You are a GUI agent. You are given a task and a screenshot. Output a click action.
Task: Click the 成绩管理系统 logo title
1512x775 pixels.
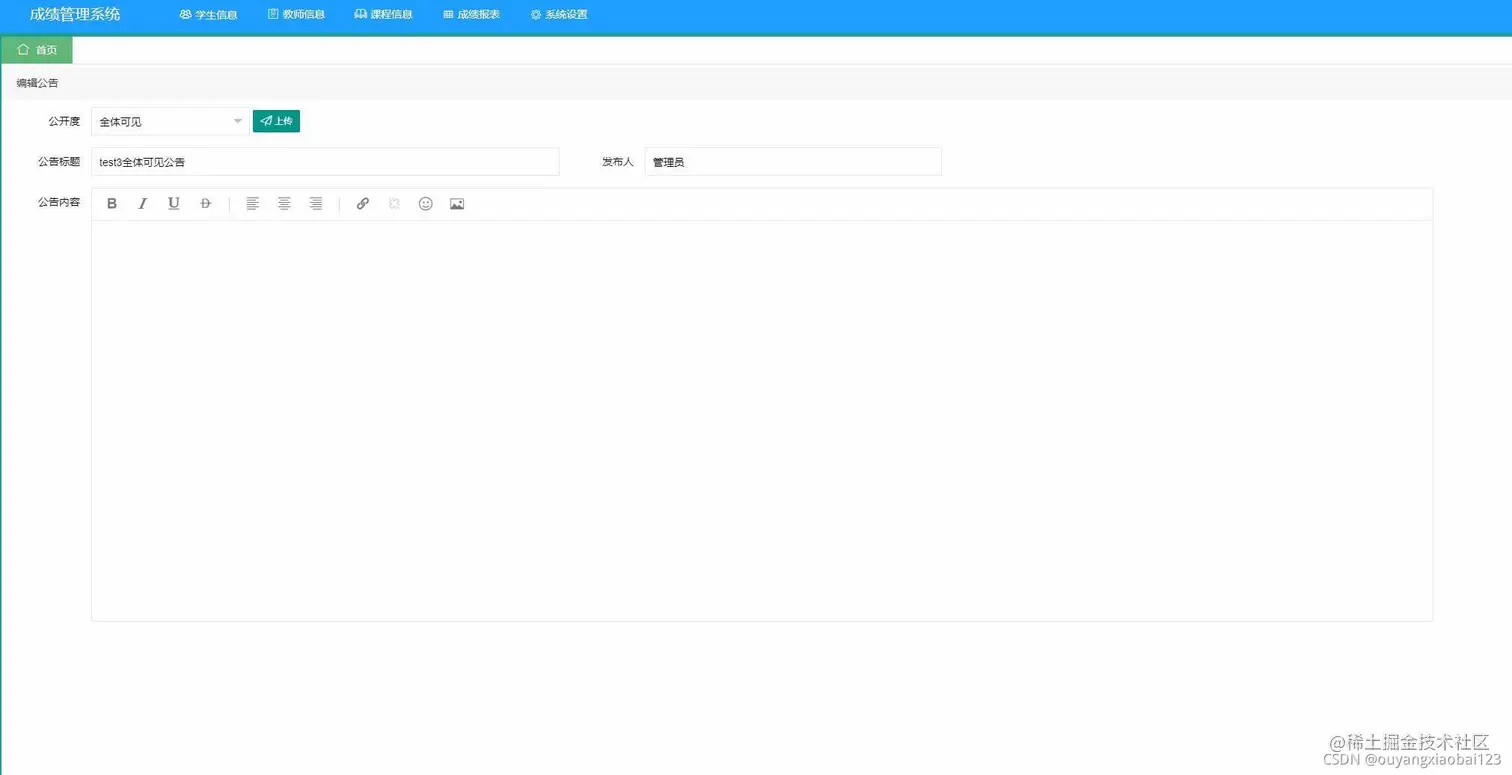tap(75, 15)
